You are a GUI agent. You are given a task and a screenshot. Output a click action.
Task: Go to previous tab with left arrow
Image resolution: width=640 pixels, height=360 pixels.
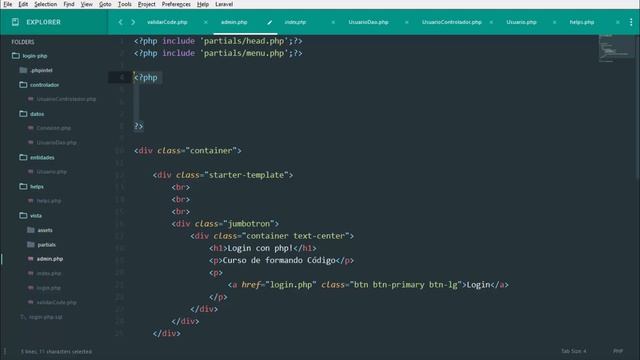[120, 22]
